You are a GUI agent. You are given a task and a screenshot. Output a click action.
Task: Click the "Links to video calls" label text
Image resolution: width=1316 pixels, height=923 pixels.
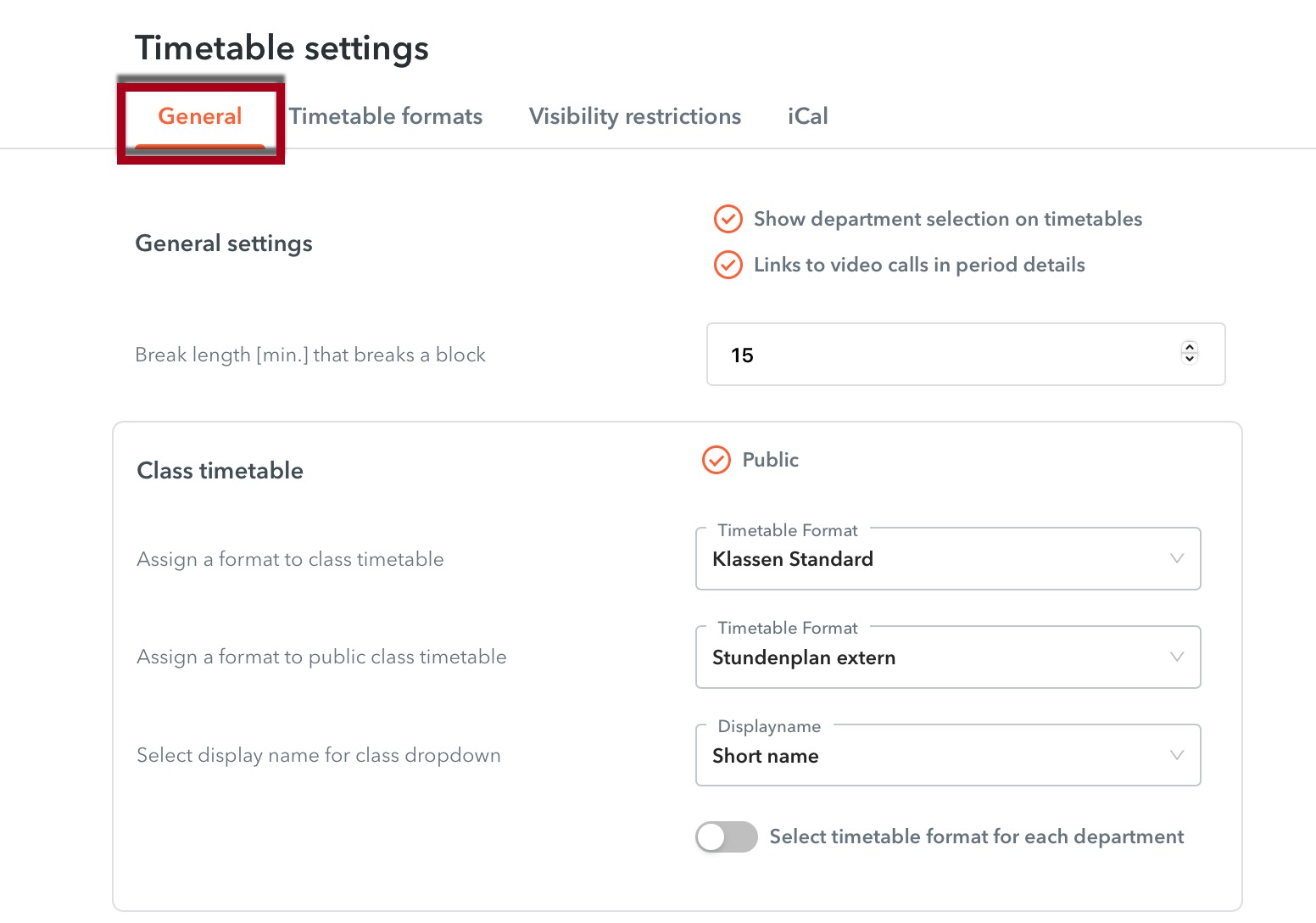point(919,265)
